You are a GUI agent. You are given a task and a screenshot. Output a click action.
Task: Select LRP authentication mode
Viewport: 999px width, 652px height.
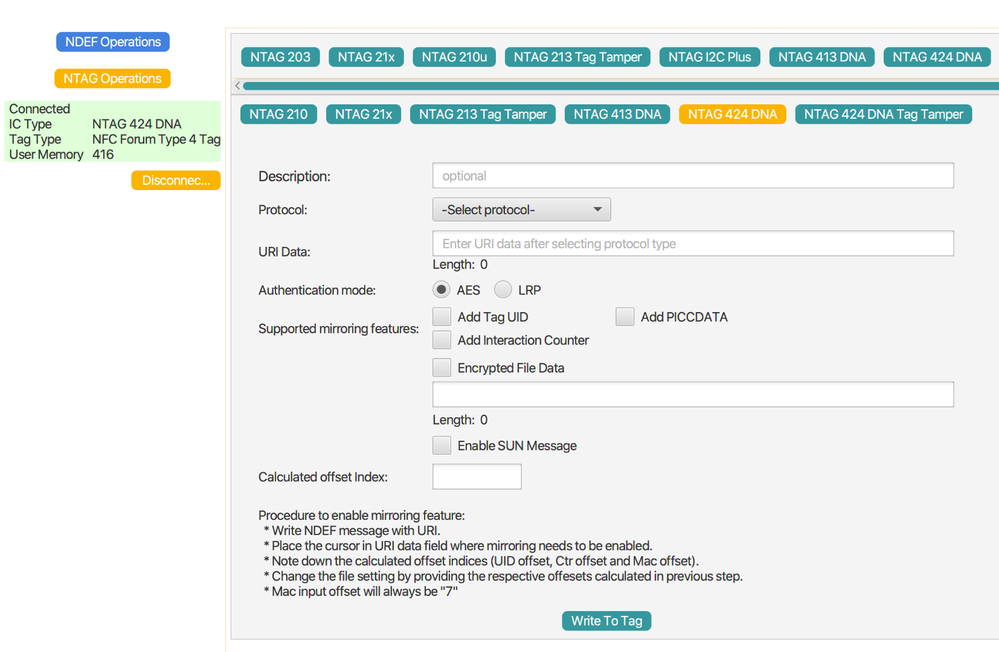pyautogui.click(x=503, y=289)
